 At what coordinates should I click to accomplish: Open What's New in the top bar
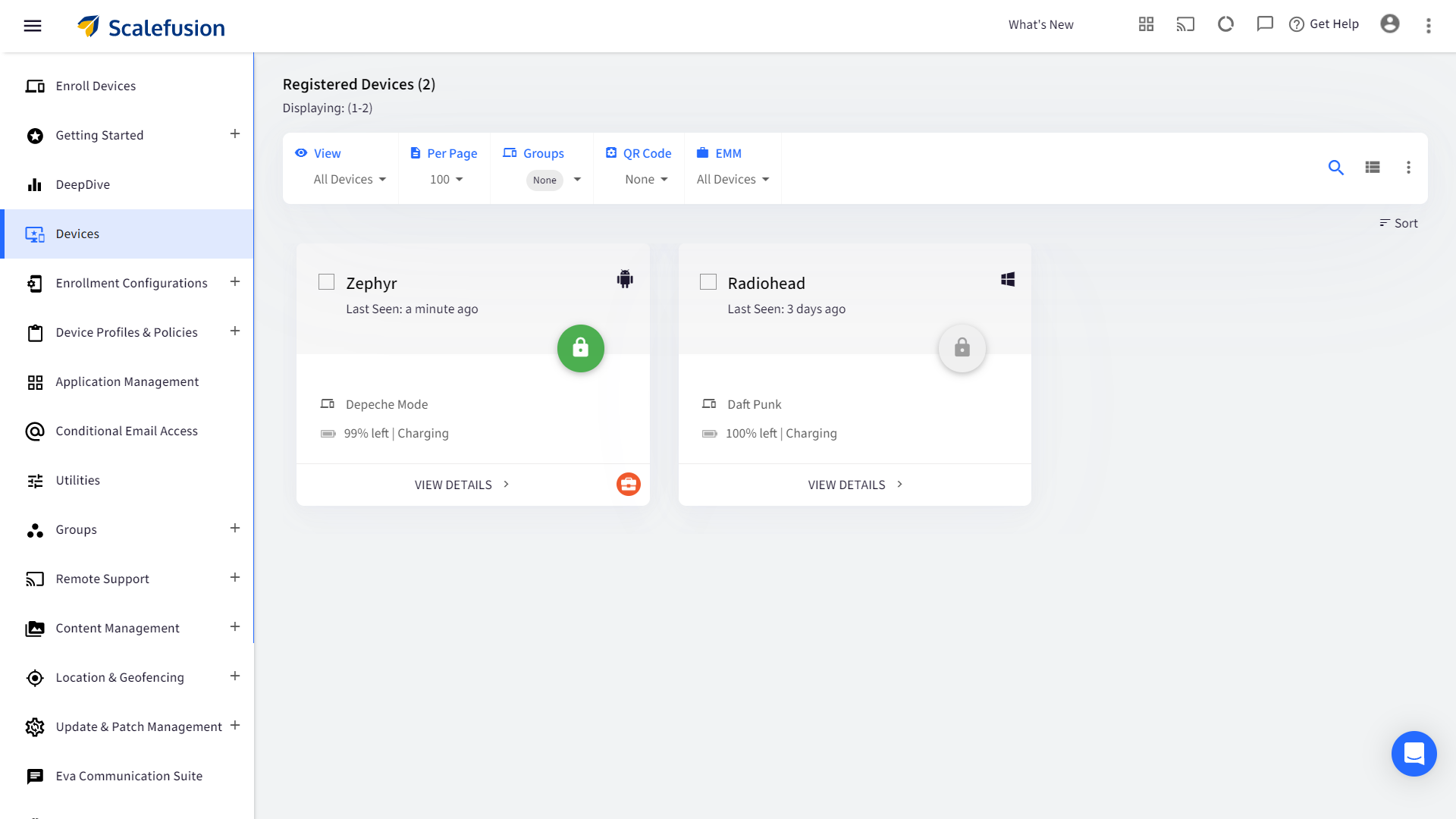[x=1040, y=24]
